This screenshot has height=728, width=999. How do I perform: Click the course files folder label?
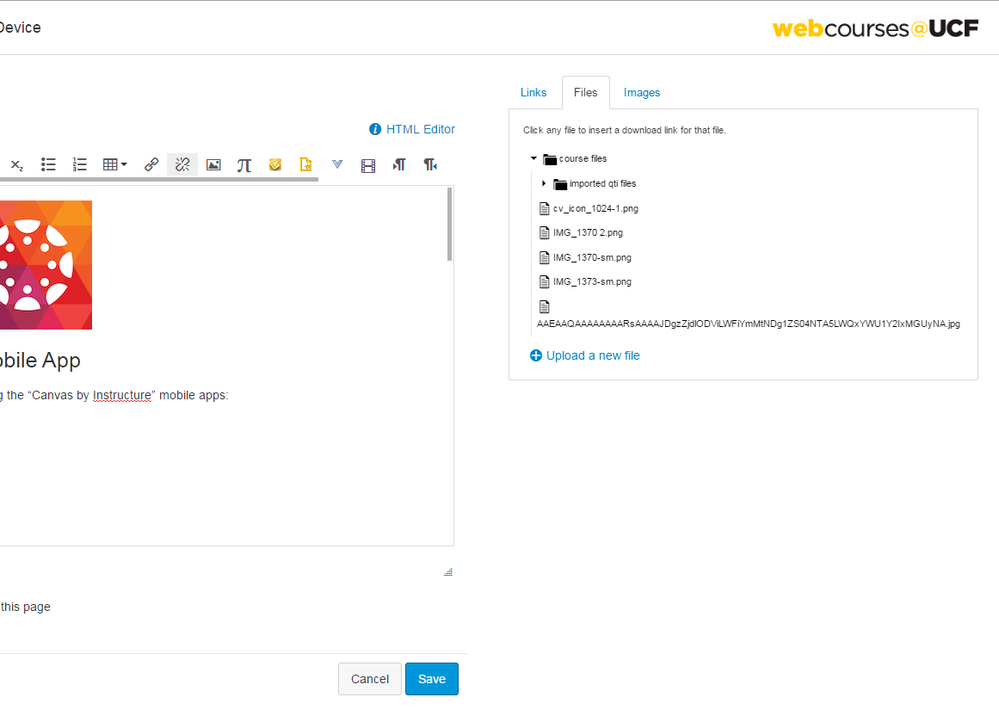pos(582,159)
